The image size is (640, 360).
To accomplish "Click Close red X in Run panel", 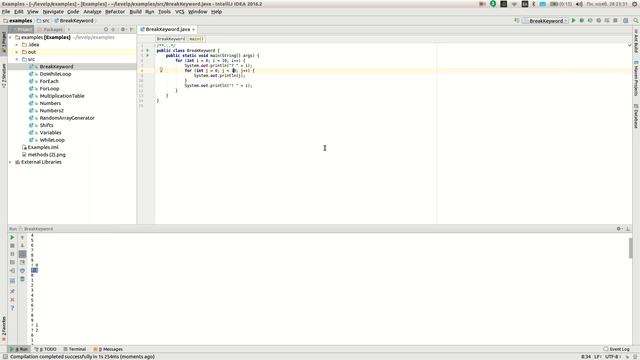I will click(12, 300).
